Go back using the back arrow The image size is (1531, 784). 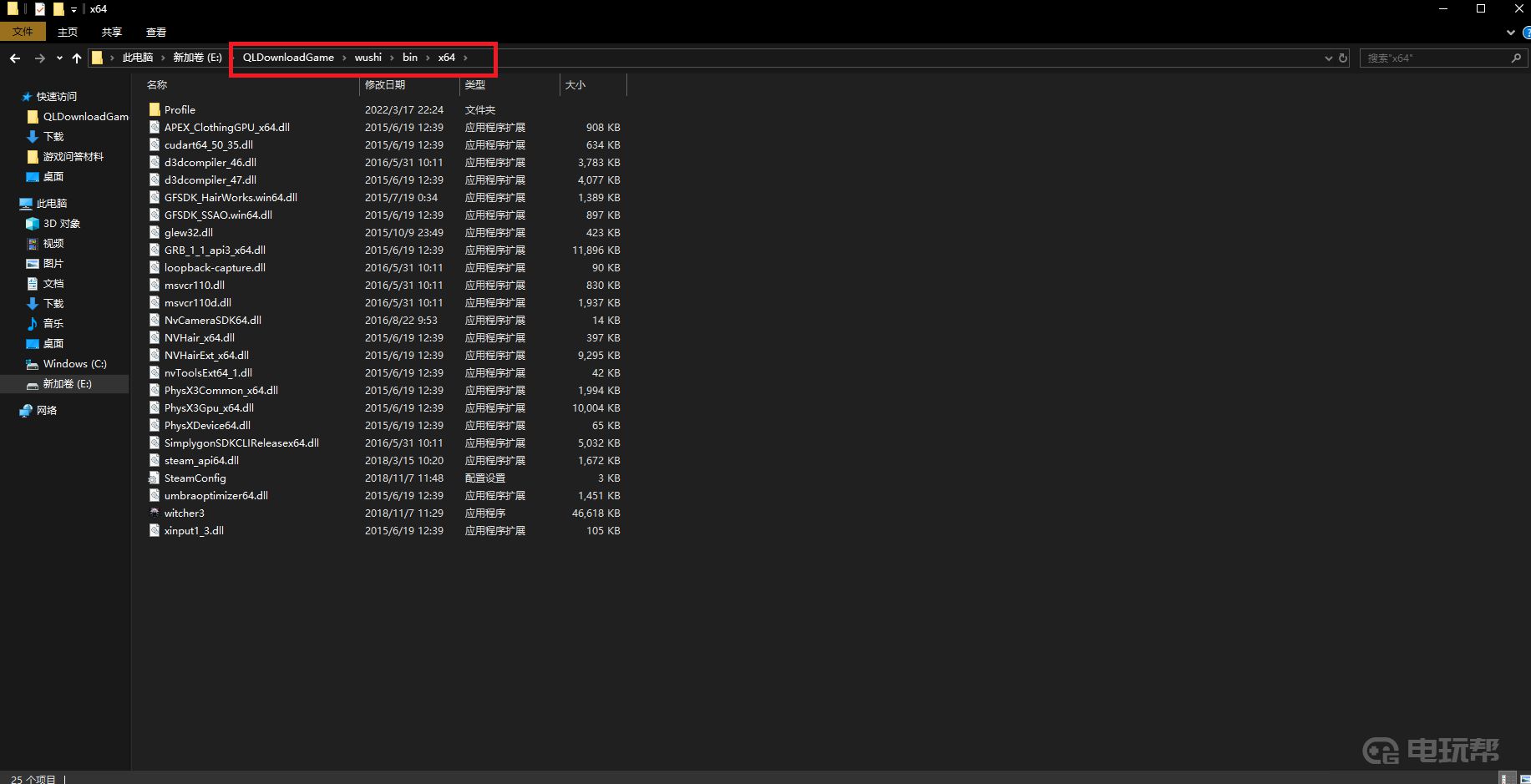click(x=15, y=58)
